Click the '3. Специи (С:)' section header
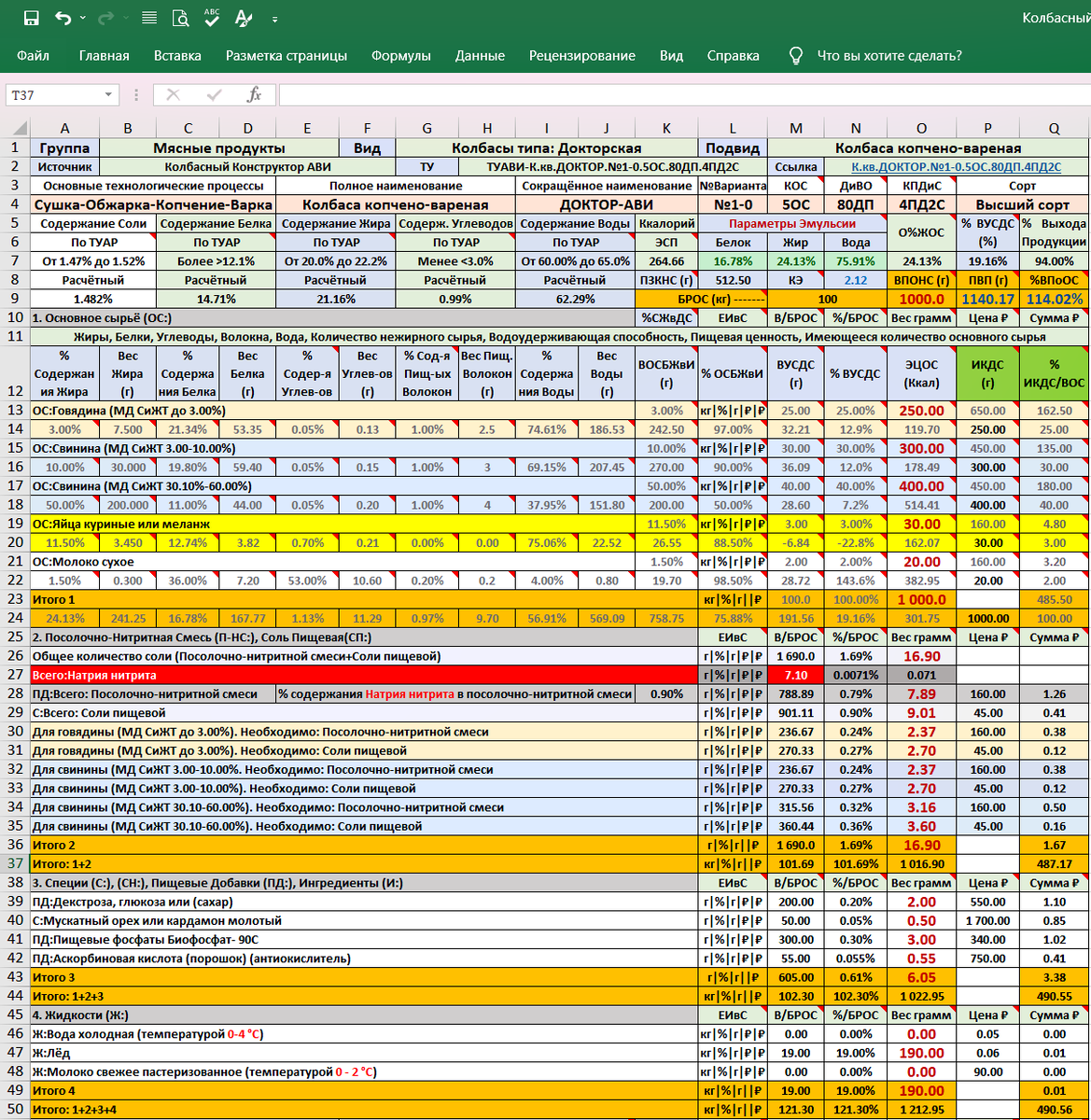The height and width of the screenshot is (1120, 1091). (x=364, y=883)
